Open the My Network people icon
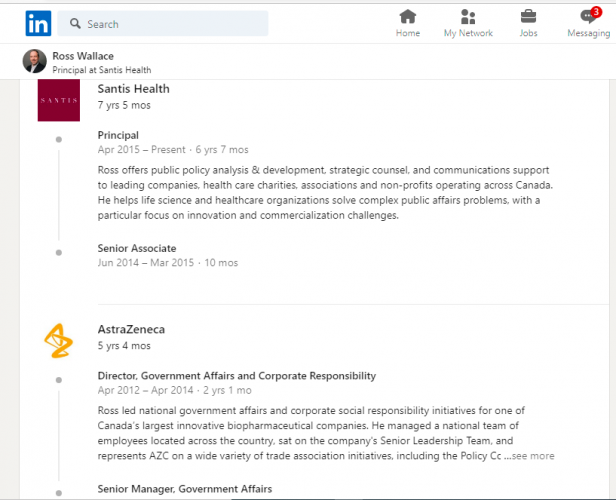Image resolution: width=616 pixels, height=500 pixels. [468, 17]
